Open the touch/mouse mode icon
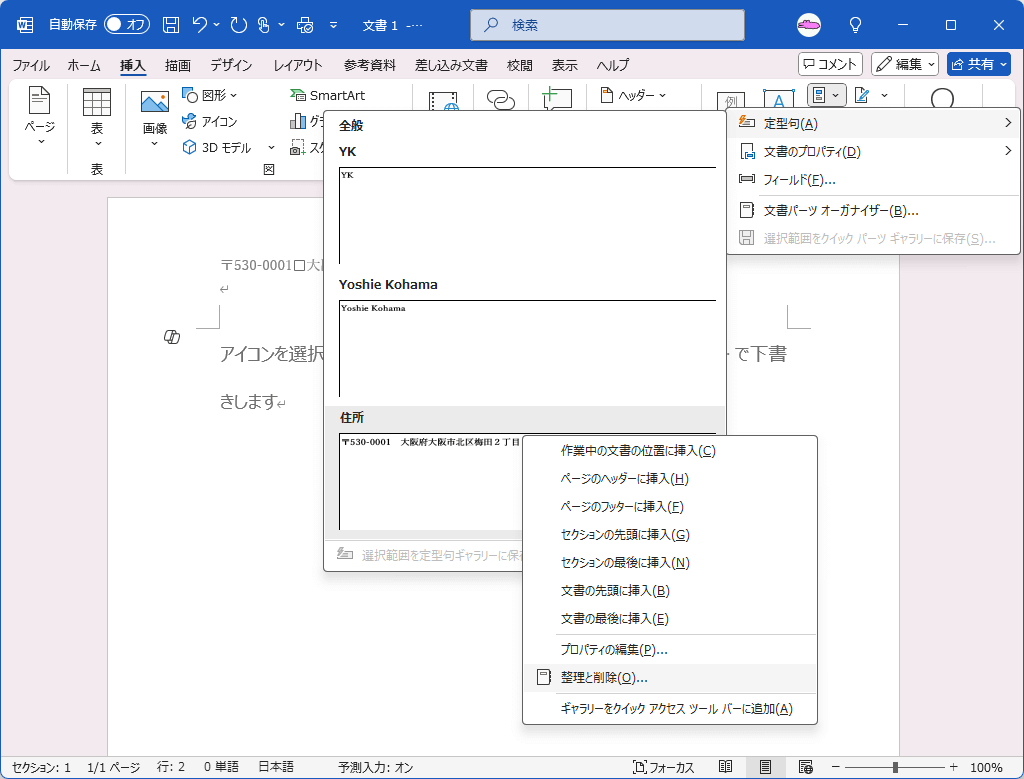The image size is (1024, 779). coord(263,25)
